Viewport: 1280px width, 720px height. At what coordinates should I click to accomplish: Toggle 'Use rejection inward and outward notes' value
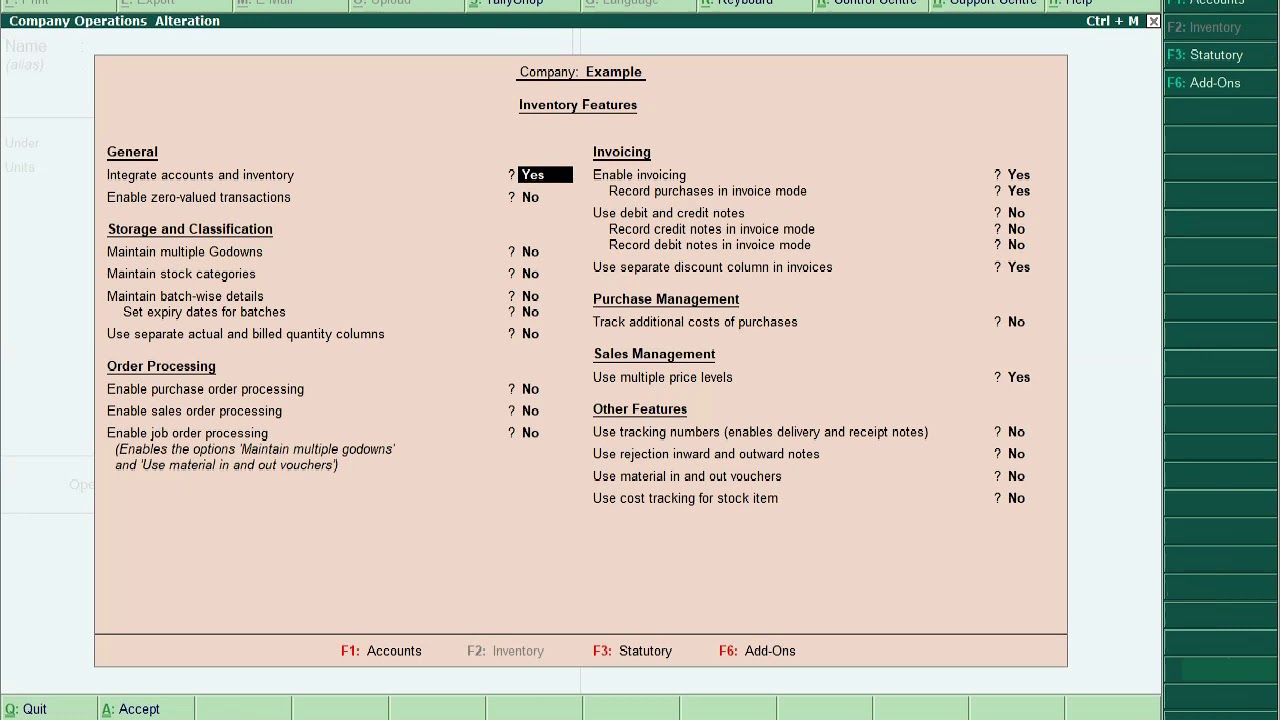click(1016, 454)
